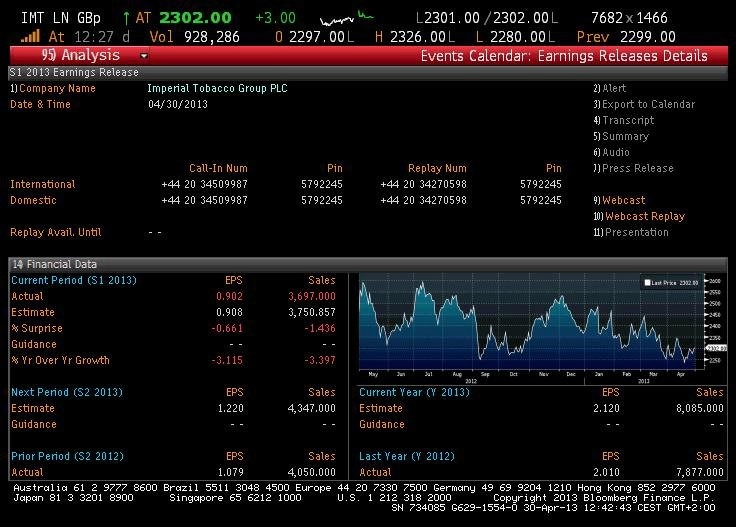Click Prior Period (S2 2012) heading

coord(68,456)
